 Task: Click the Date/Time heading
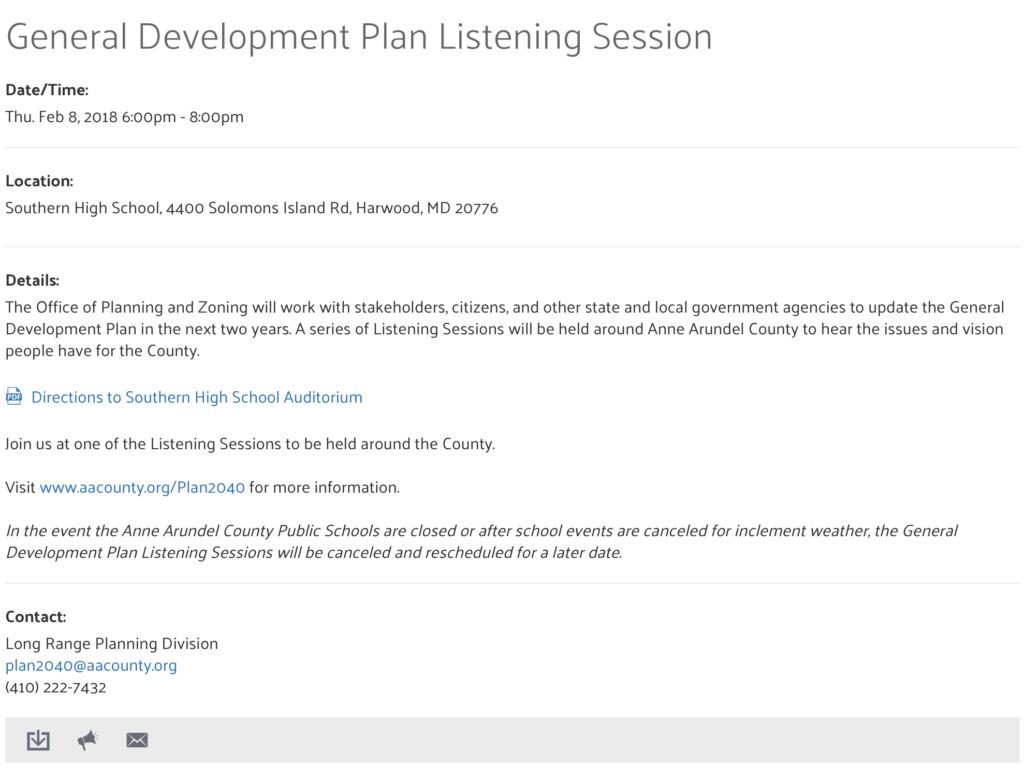(47, 90)
